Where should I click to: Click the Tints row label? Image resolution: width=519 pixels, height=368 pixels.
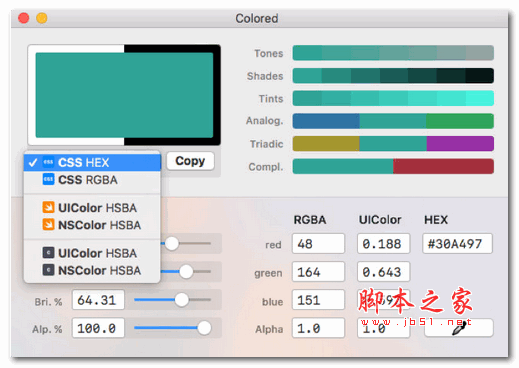click(x=271, y=99)
